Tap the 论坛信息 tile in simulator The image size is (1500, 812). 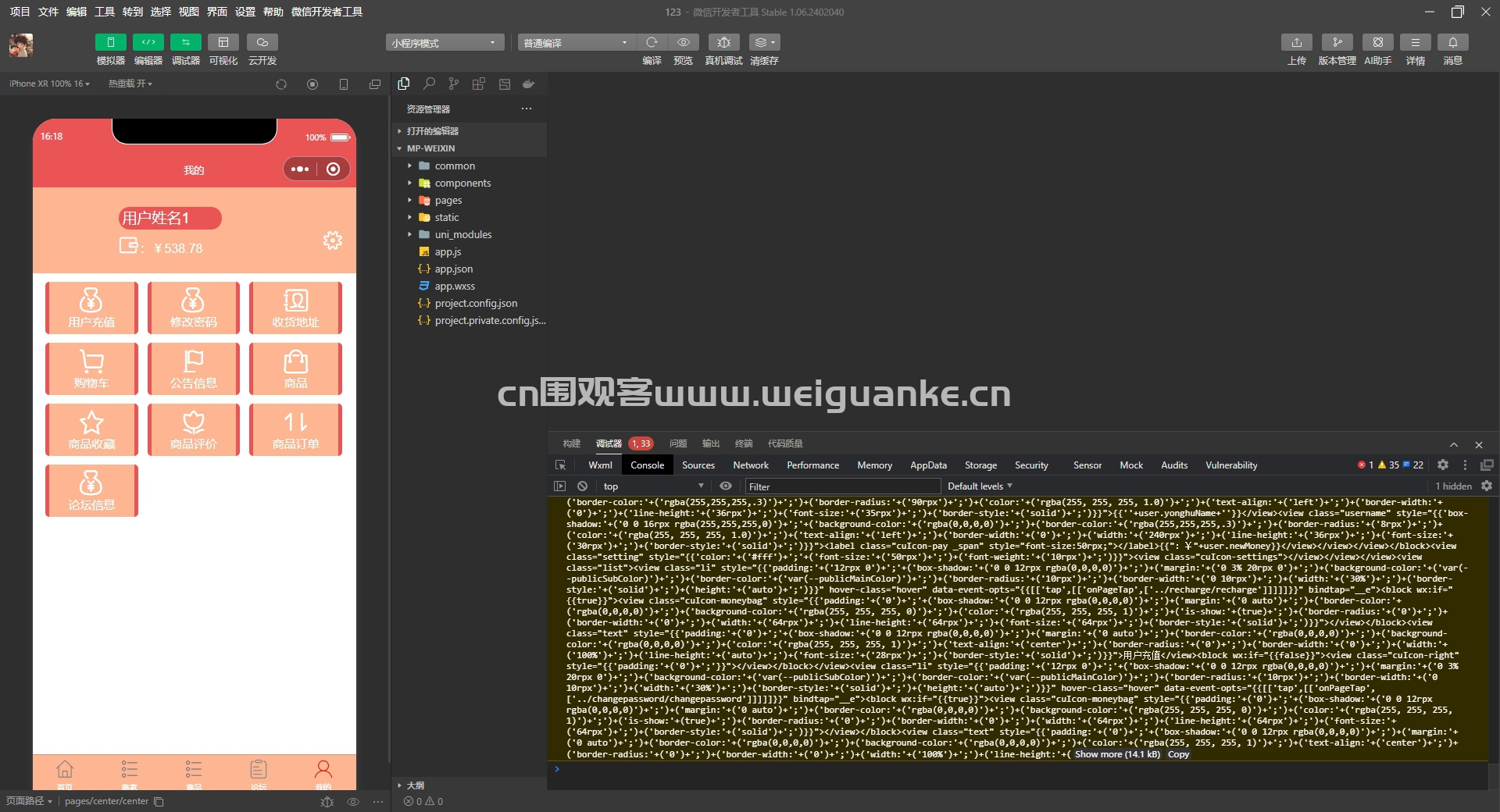(x=91, y=490)
